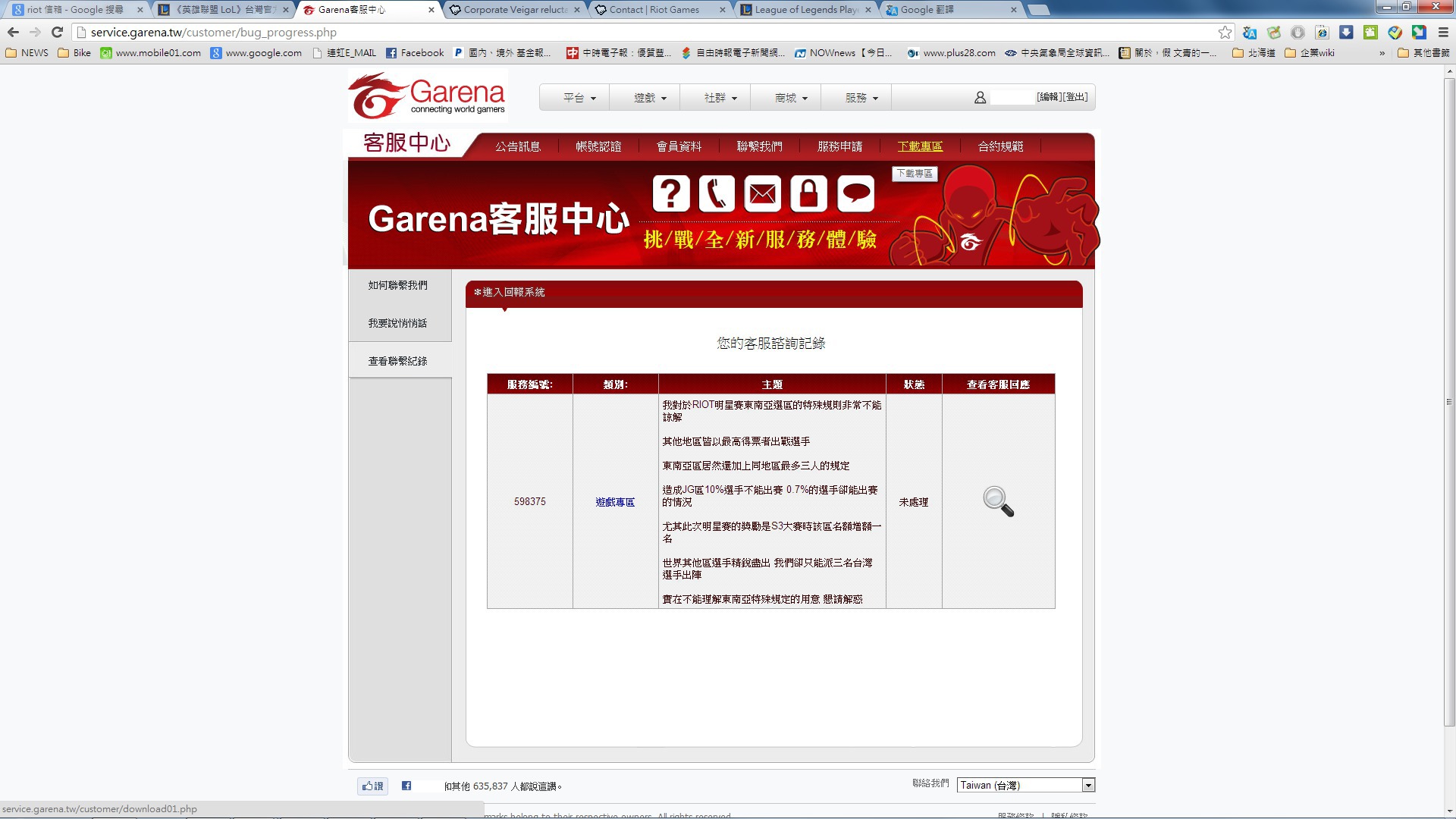Open the NEWS bookmark folder
Viewport: 1456px width, 819px height.
(27, 53)
